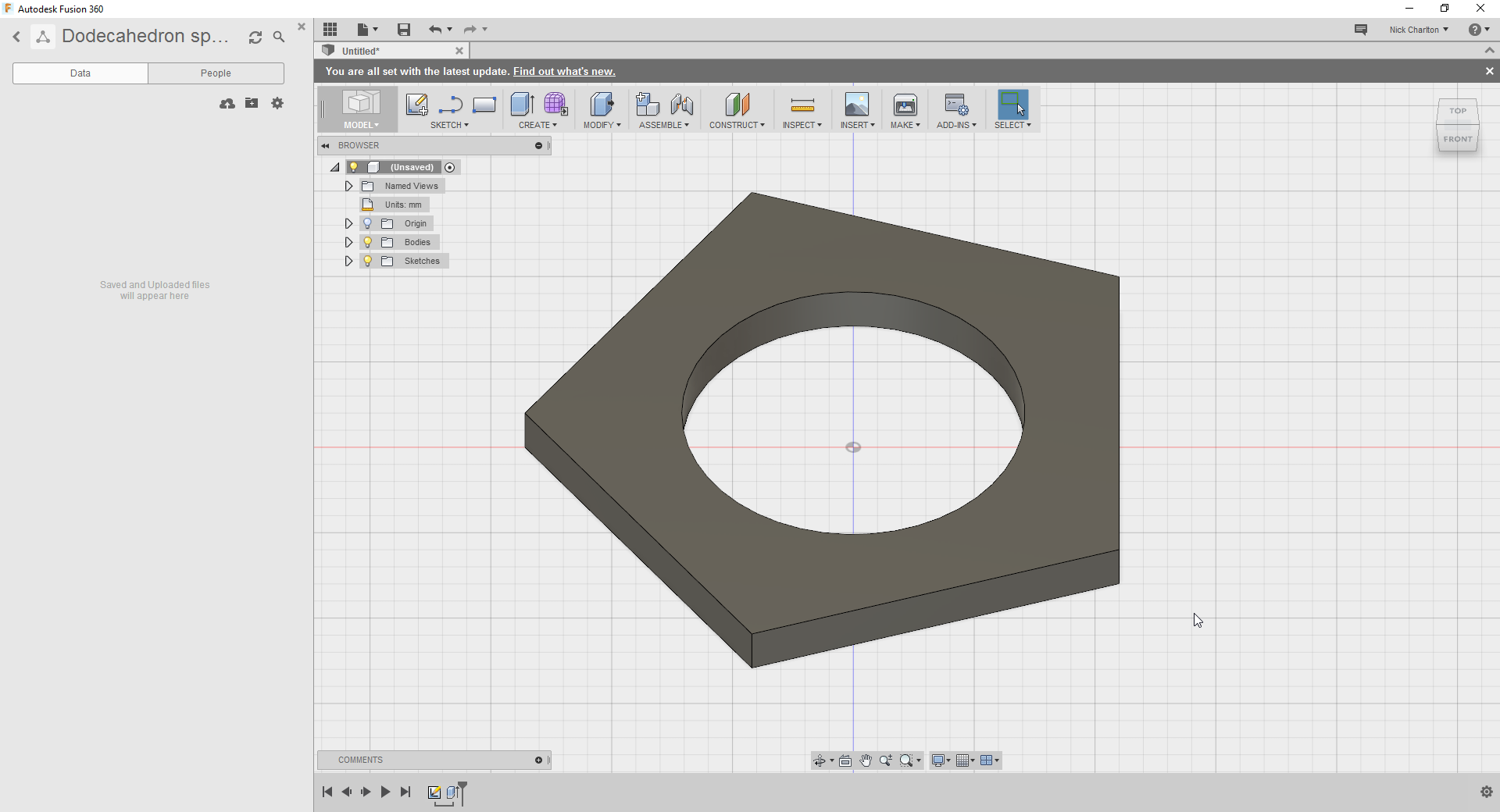Open the comments notification icon
1500x812 pixels.
(1361, 30)
